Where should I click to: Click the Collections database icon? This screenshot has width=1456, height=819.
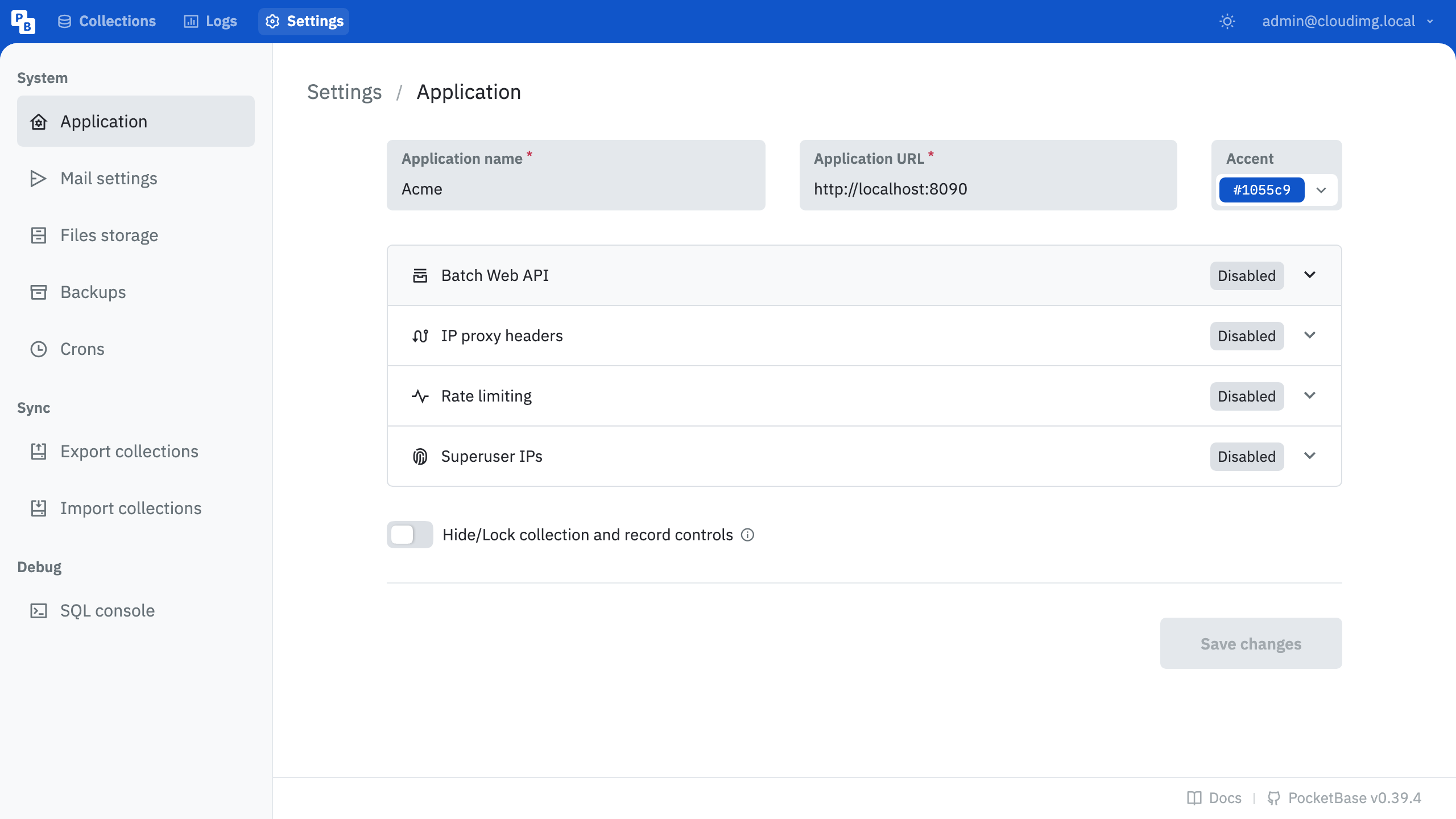click(65, 22)
